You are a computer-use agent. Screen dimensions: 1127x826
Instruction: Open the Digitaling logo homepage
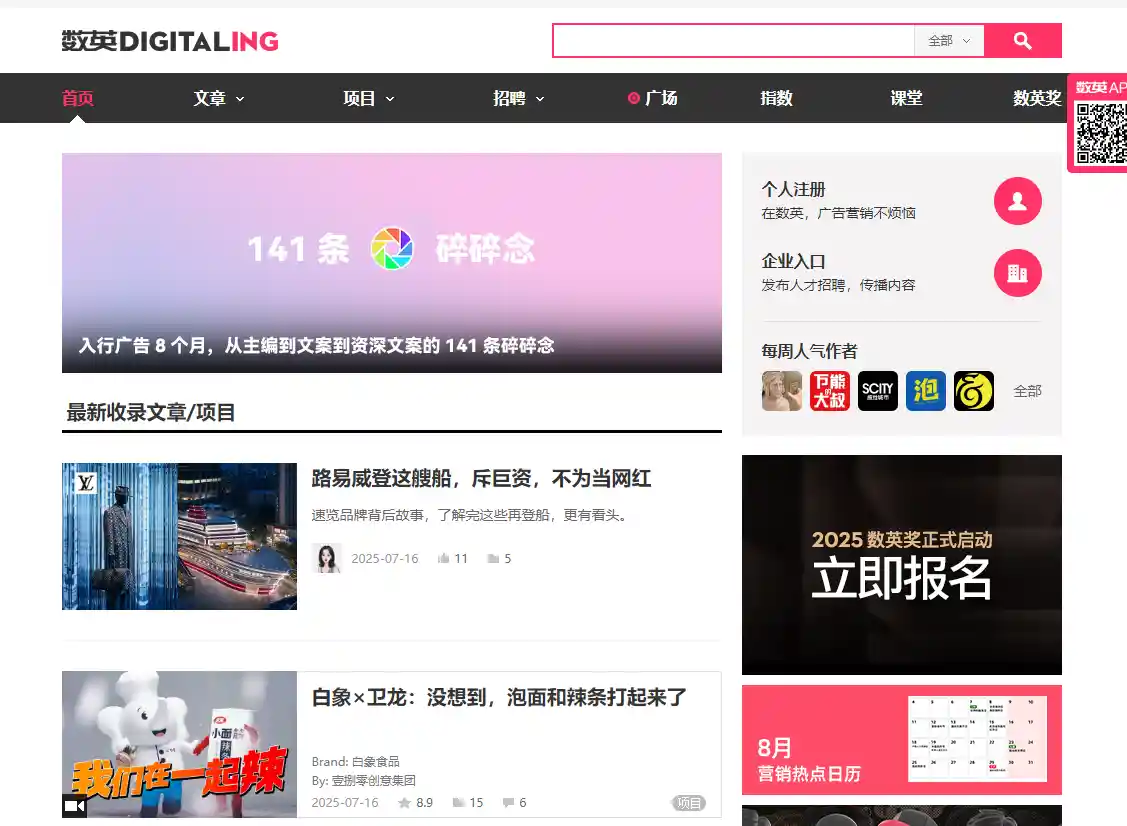pos(170,41)
